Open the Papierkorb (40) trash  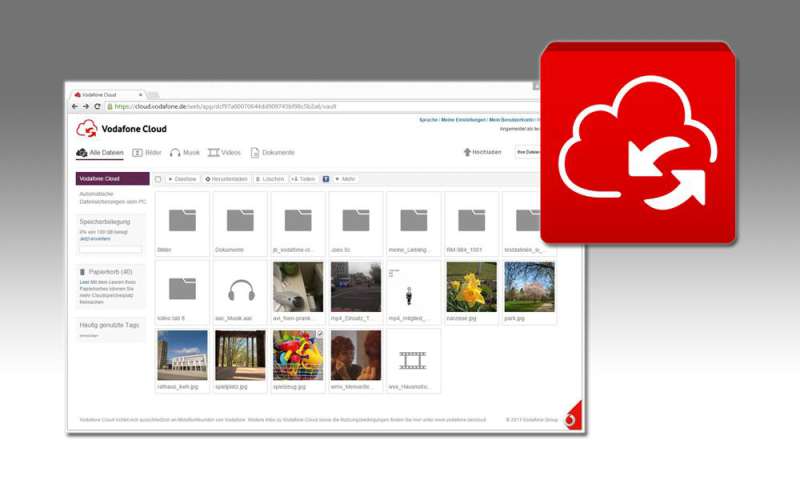[x=106, y=272]
